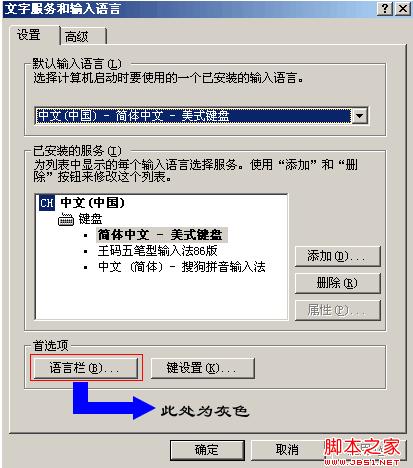The width and height of the screenshot is (413, 468).
Task: Click the 取消 button
Action: [x=287, y=450]
